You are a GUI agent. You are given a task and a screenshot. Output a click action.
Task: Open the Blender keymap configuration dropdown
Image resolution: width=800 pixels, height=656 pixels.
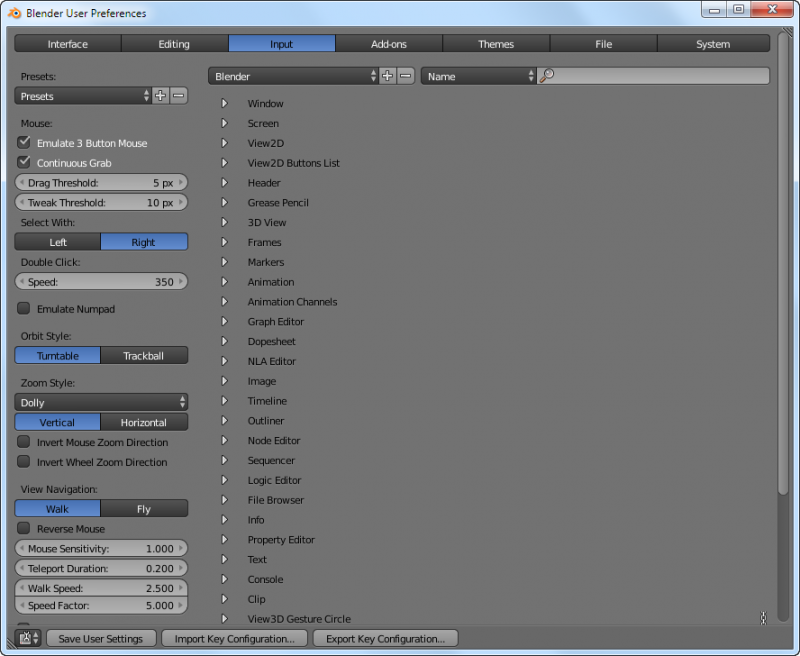(293, 76)
